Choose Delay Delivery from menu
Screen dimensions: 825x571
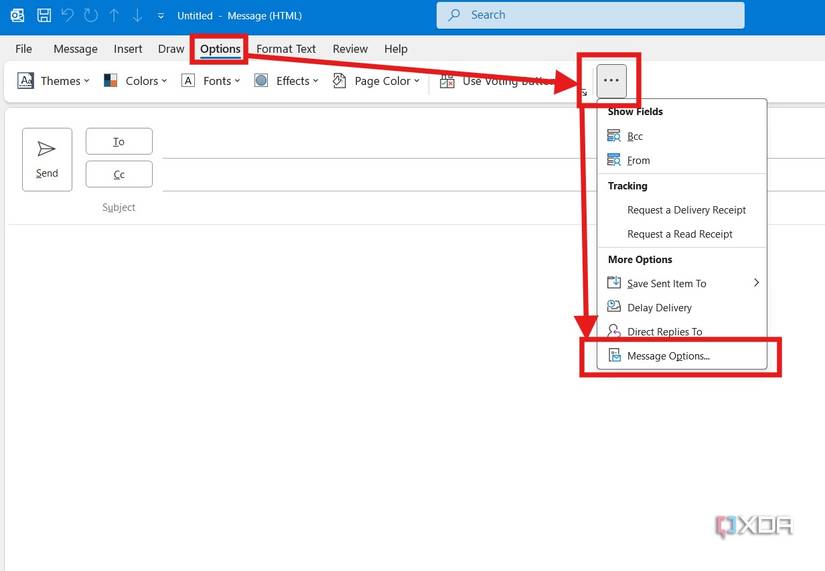(682, 307)
